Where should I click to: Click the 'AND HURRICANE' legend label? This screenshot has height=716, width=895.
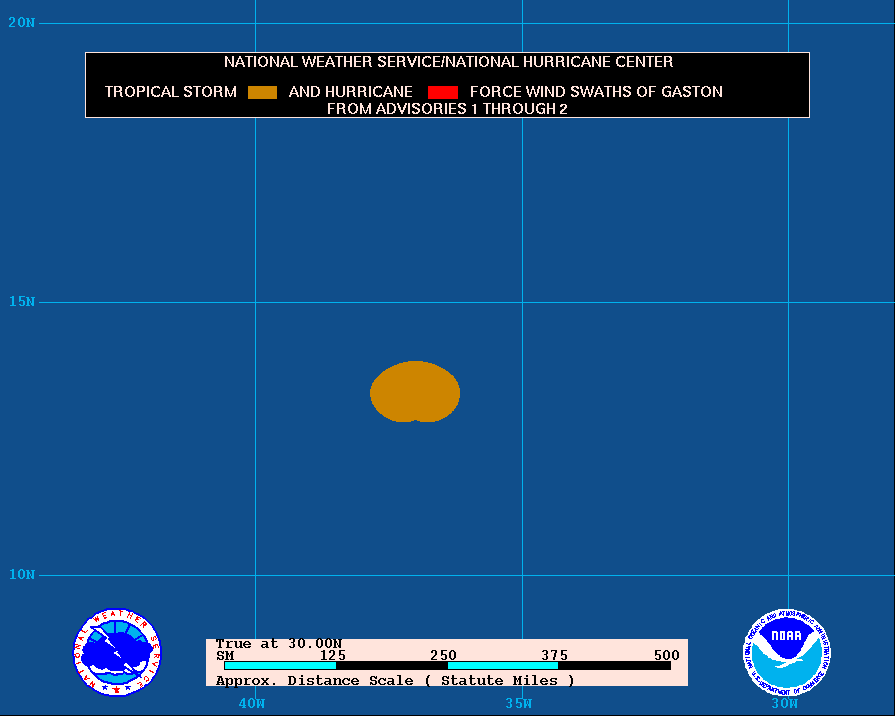(350, 92)
